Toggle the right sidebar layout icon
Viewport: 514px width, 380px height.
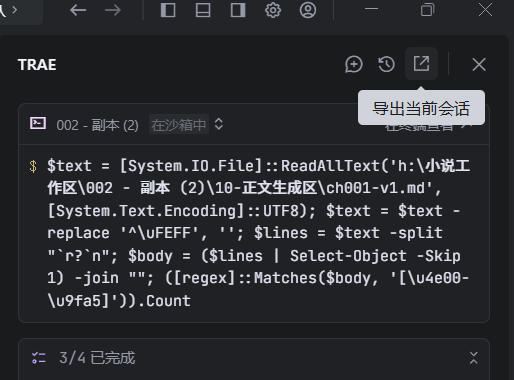(x=238, y=10)
